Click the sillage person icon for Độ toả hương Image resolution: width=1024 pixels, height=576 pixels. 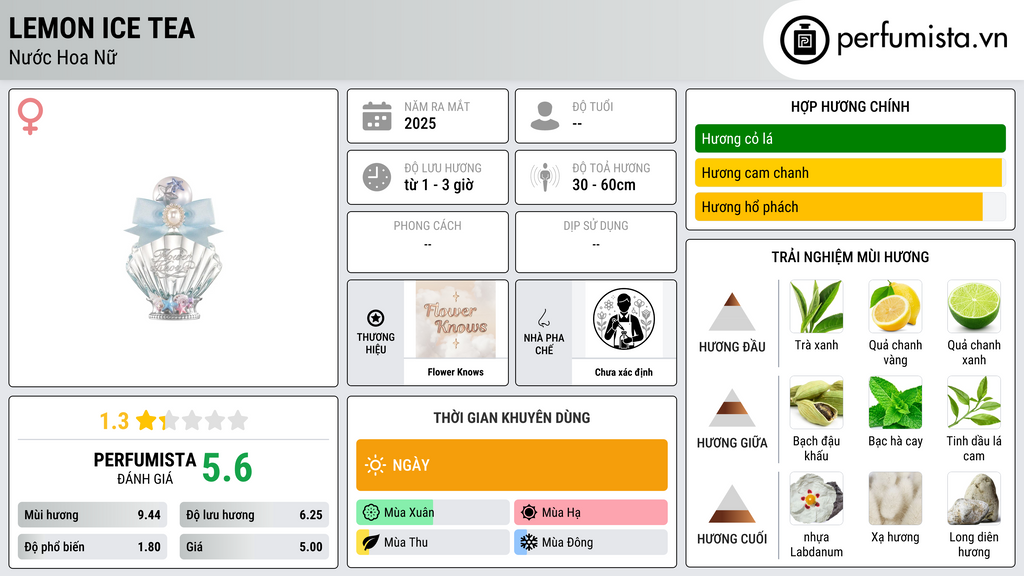[x=545, y=177]
